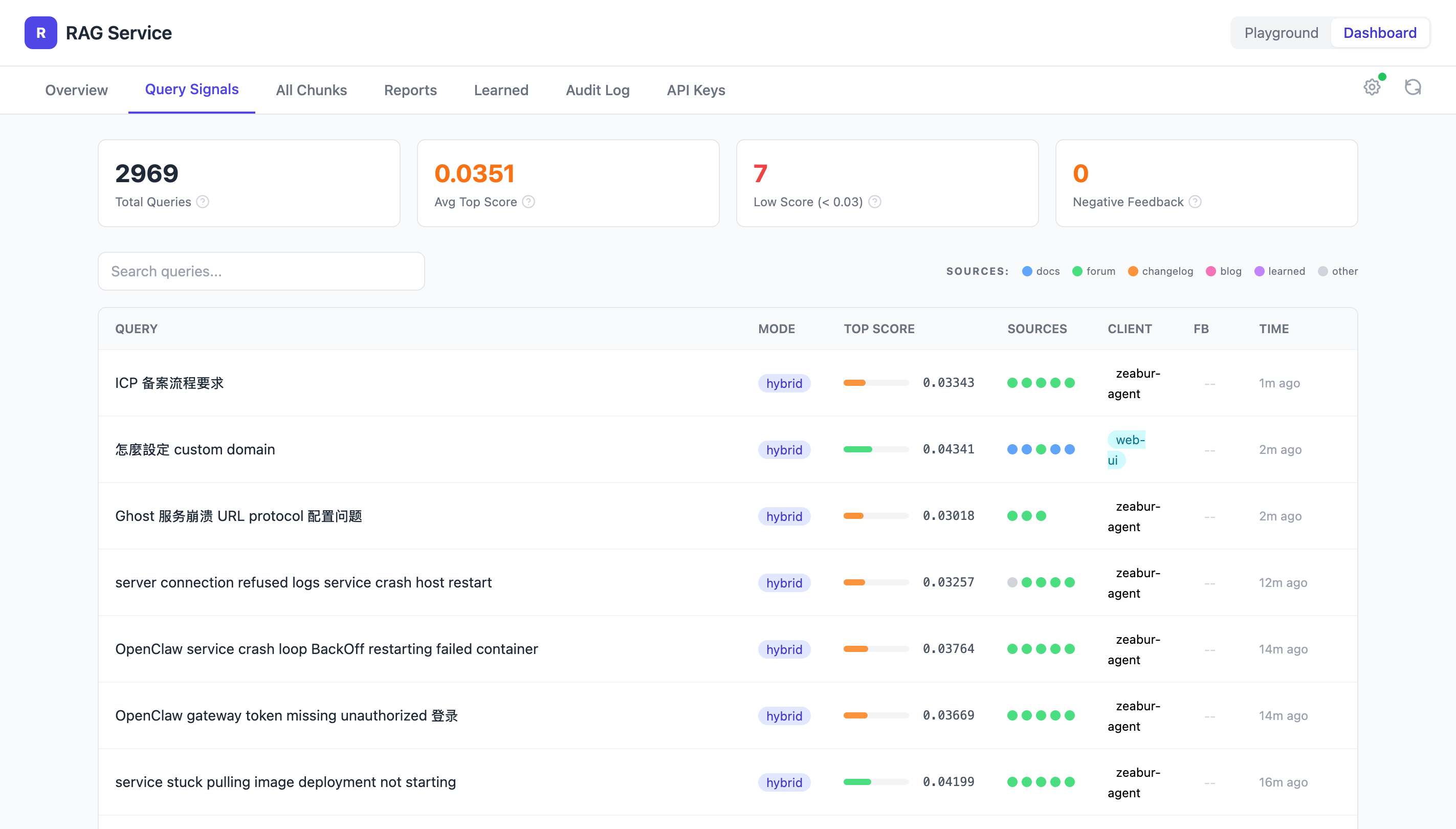
Task: Open the Audit Log tab
Action: pyautogui.click(x=597, y=90)
